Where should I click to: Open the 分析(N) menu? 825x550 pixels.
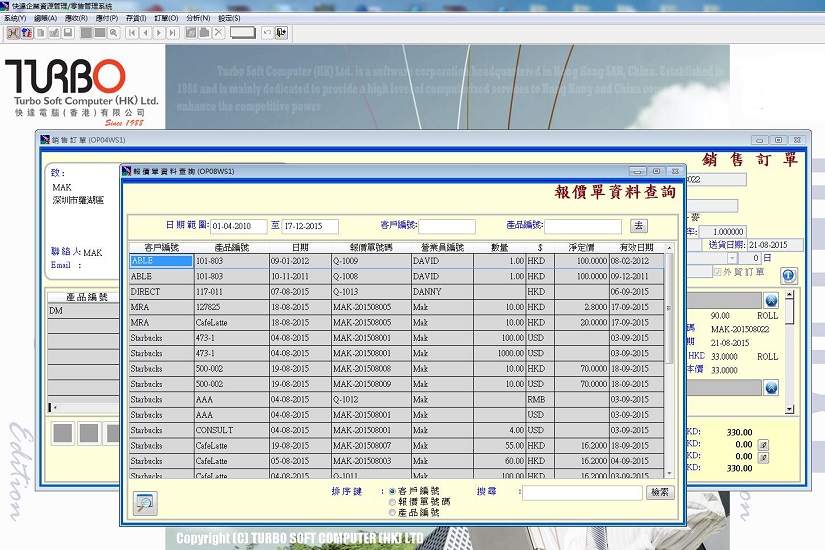click(x=198, y=18)
